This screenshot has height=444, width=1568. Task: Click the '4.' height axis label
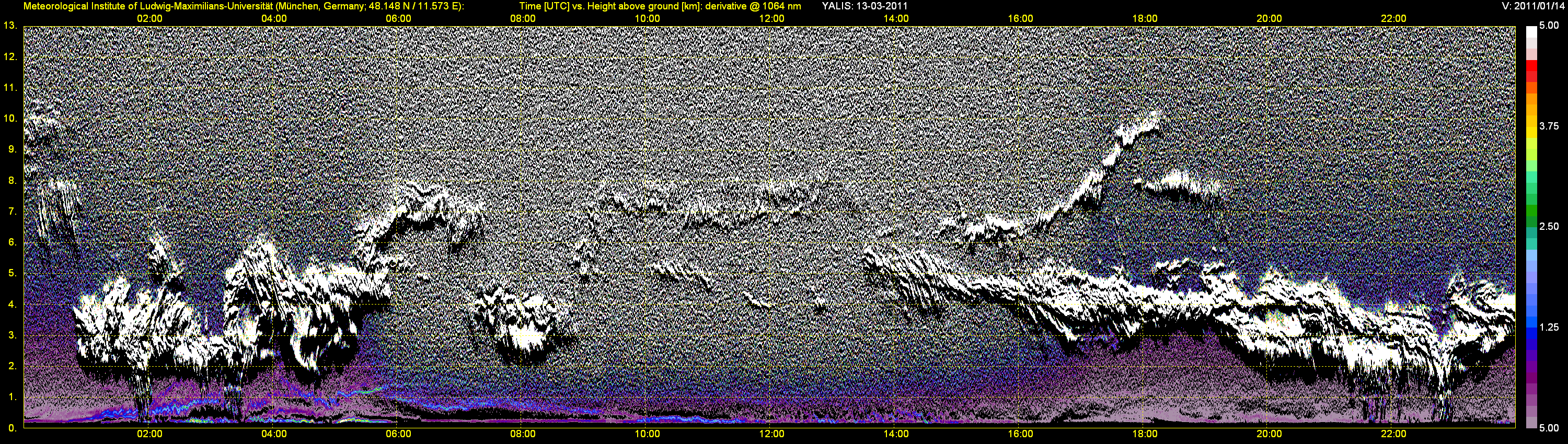tap(13, 304)
